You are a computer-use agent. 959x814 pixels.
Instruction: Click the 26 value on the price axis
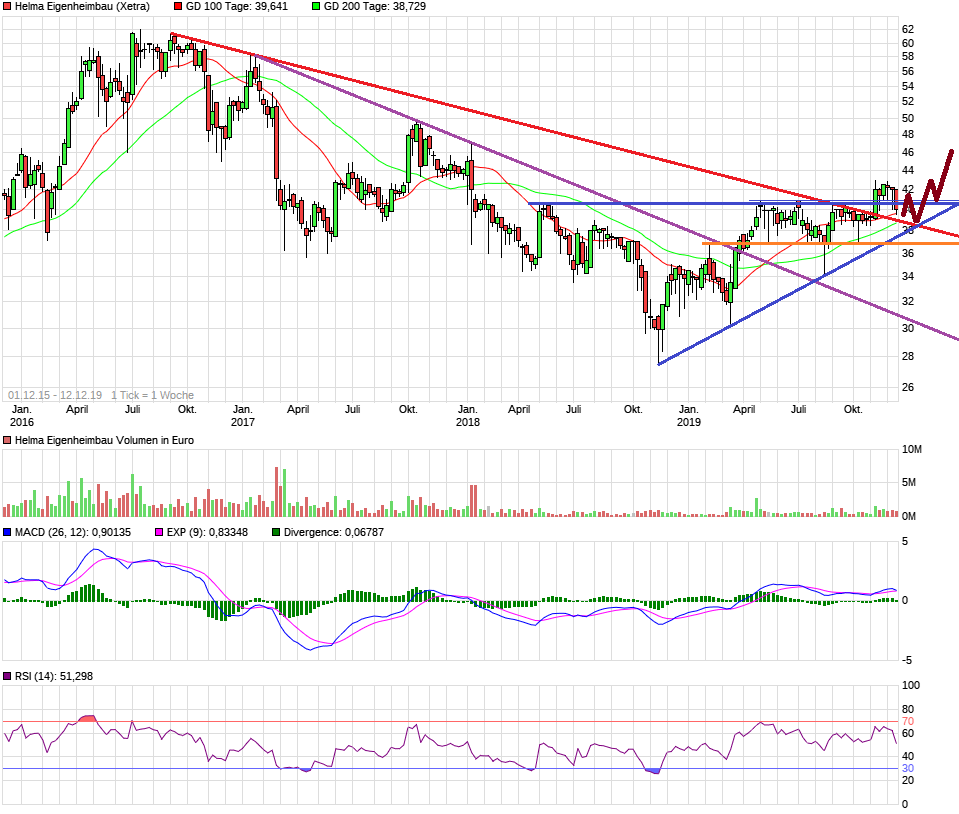[x=908, y=387]
